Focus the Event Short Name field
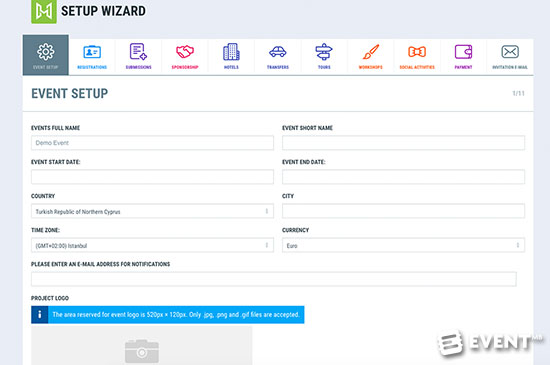The height and width of the screenshot is (365, 550). coord(403,143)
